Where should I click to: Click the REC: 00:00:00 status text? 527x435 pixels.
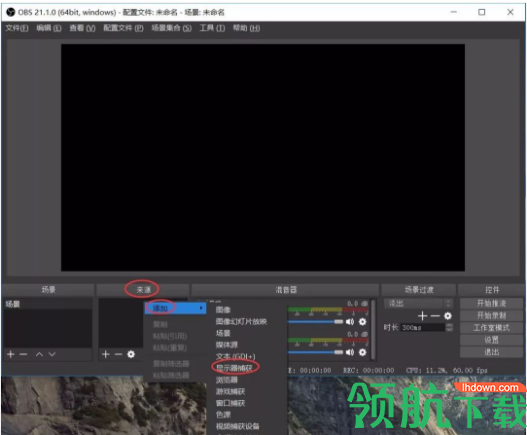click(368, 370)
